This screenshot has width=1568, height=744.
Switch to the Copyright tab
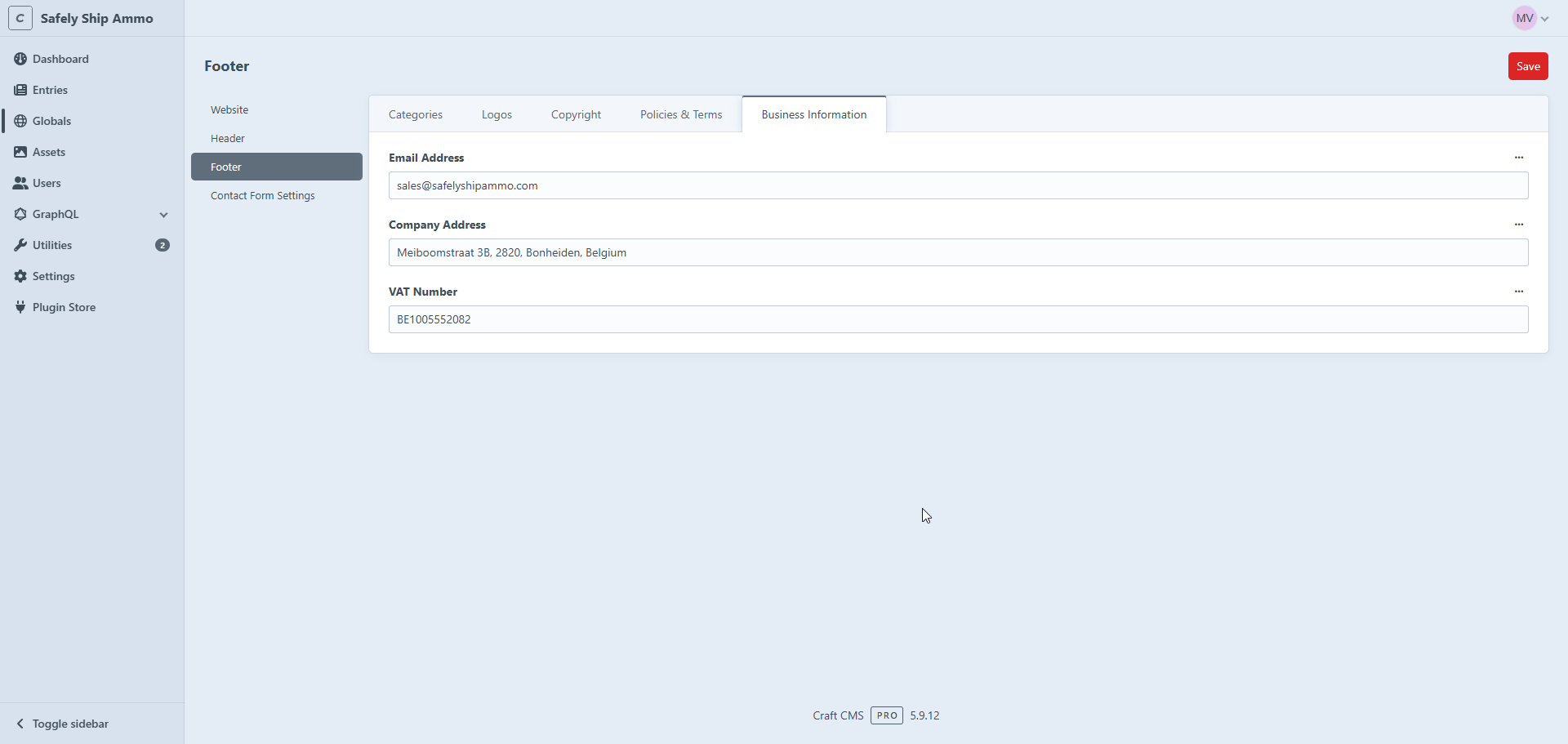pos(576,114)
